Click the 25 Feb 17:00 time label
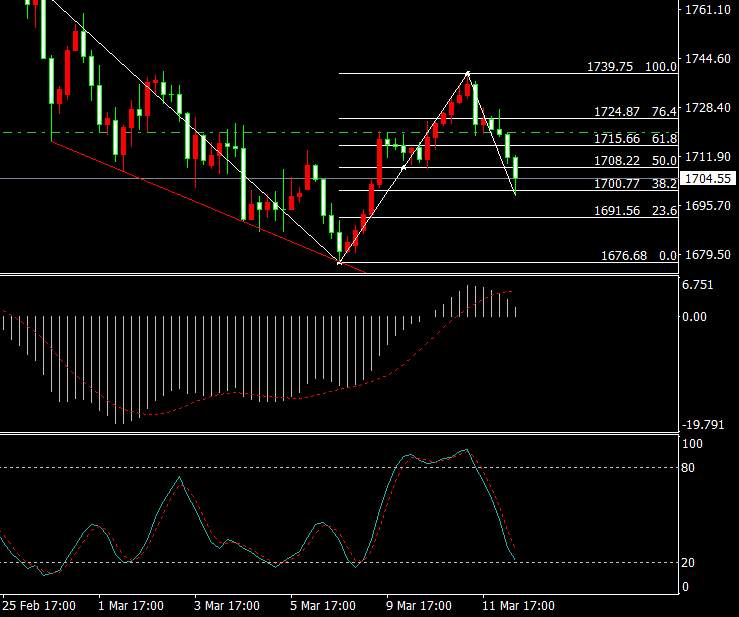 [x=39, y=605]
